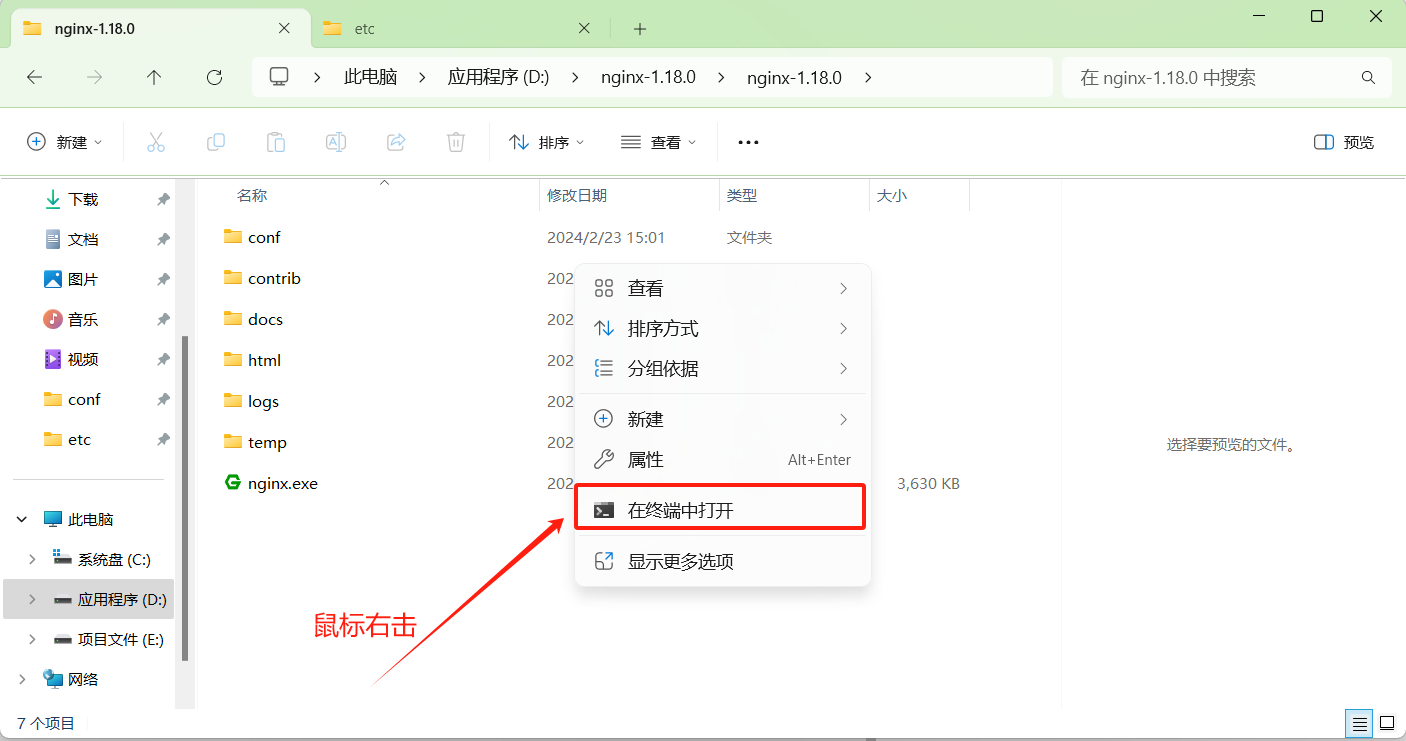The height and width of the screenshot is (741, 1406).
Task: Toggle the 预览 preview pane
Action: pyautogui.click(x=1344, y=142)
